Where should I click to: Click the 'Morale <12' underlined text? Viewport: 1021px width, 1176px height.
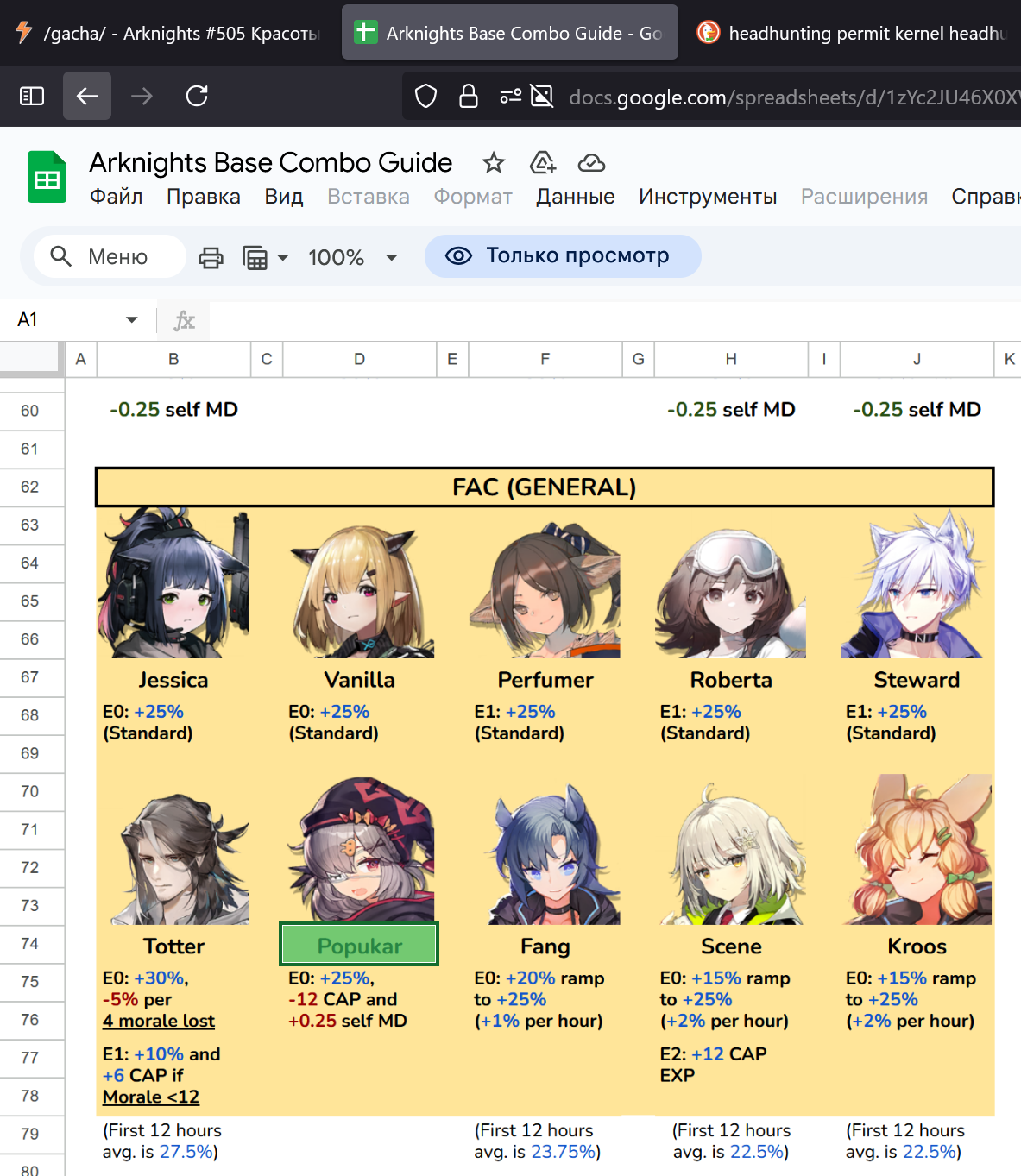click(x=151, y=1097)
